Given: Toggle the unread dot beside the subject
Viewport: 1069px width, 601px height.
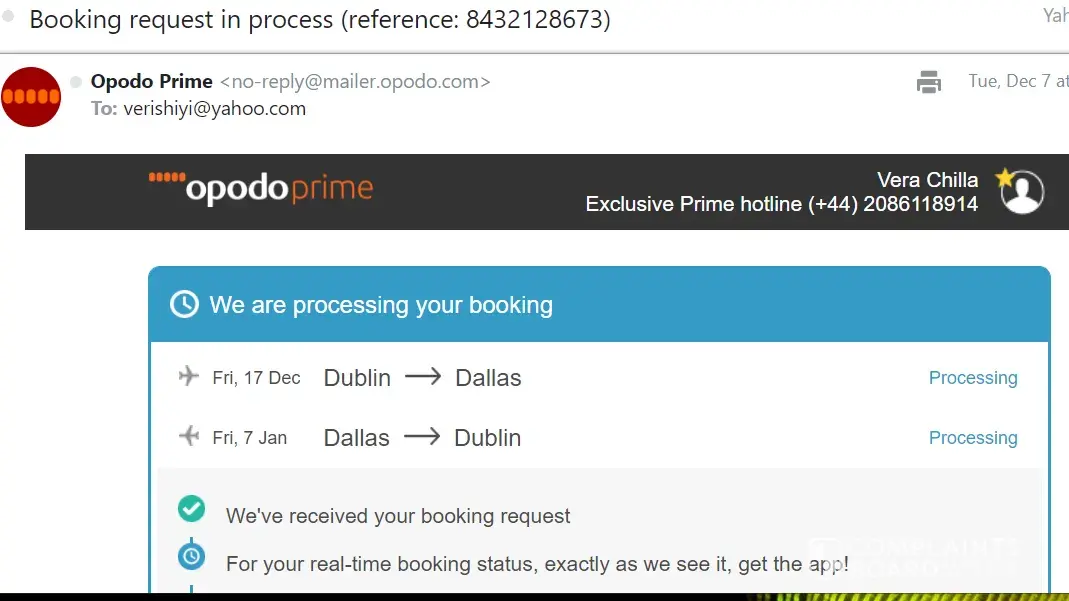Looking at the screenshot, I should 9,16.
